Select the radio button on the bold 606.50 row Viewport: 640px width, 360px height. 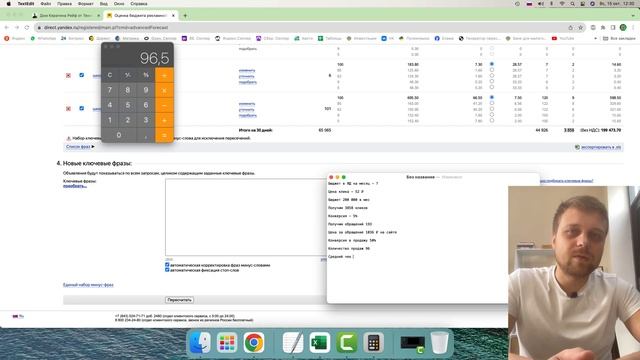coord(492,97)
